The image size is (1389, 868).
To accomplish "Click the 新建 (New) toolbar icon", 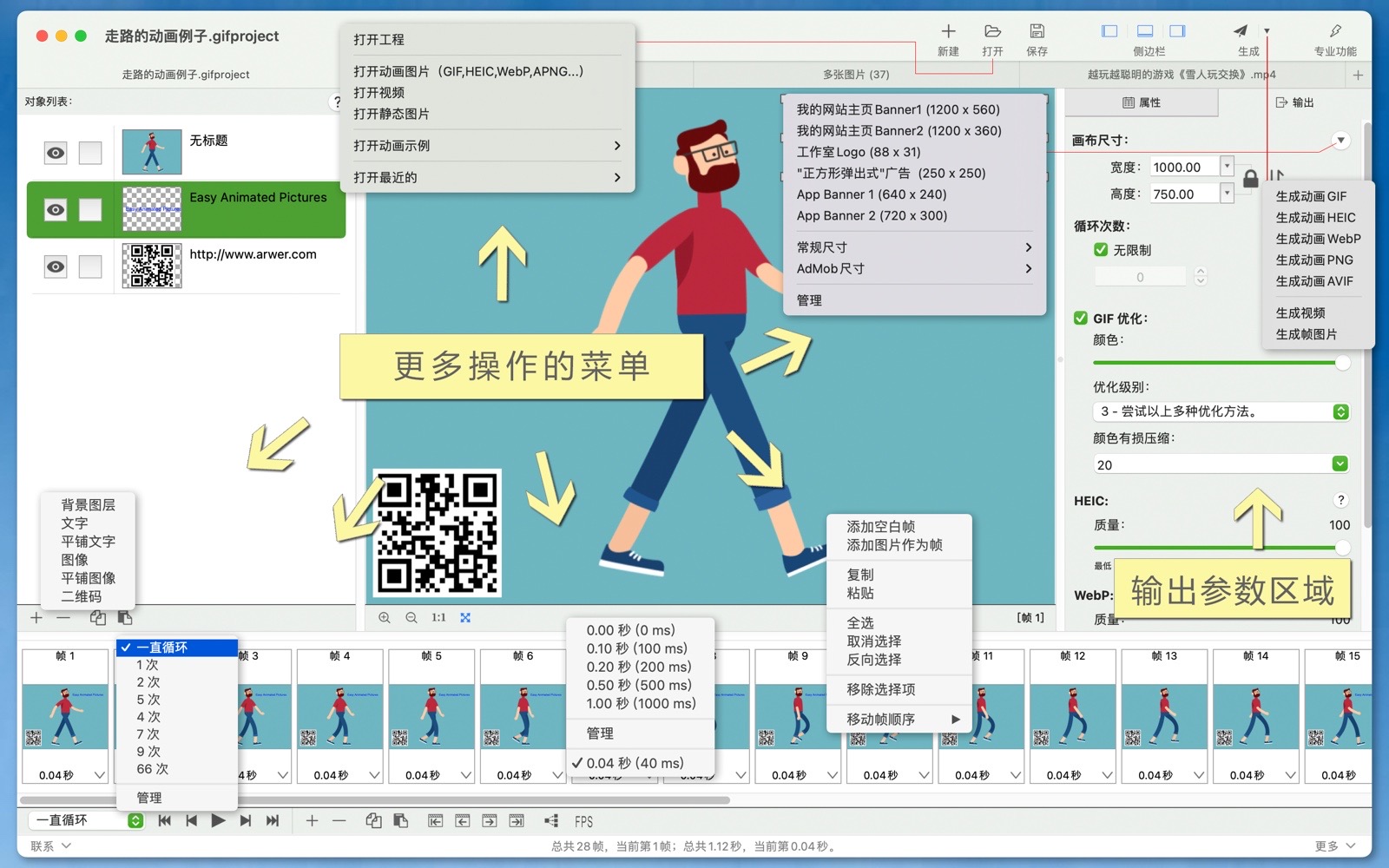I will [948, 32].
